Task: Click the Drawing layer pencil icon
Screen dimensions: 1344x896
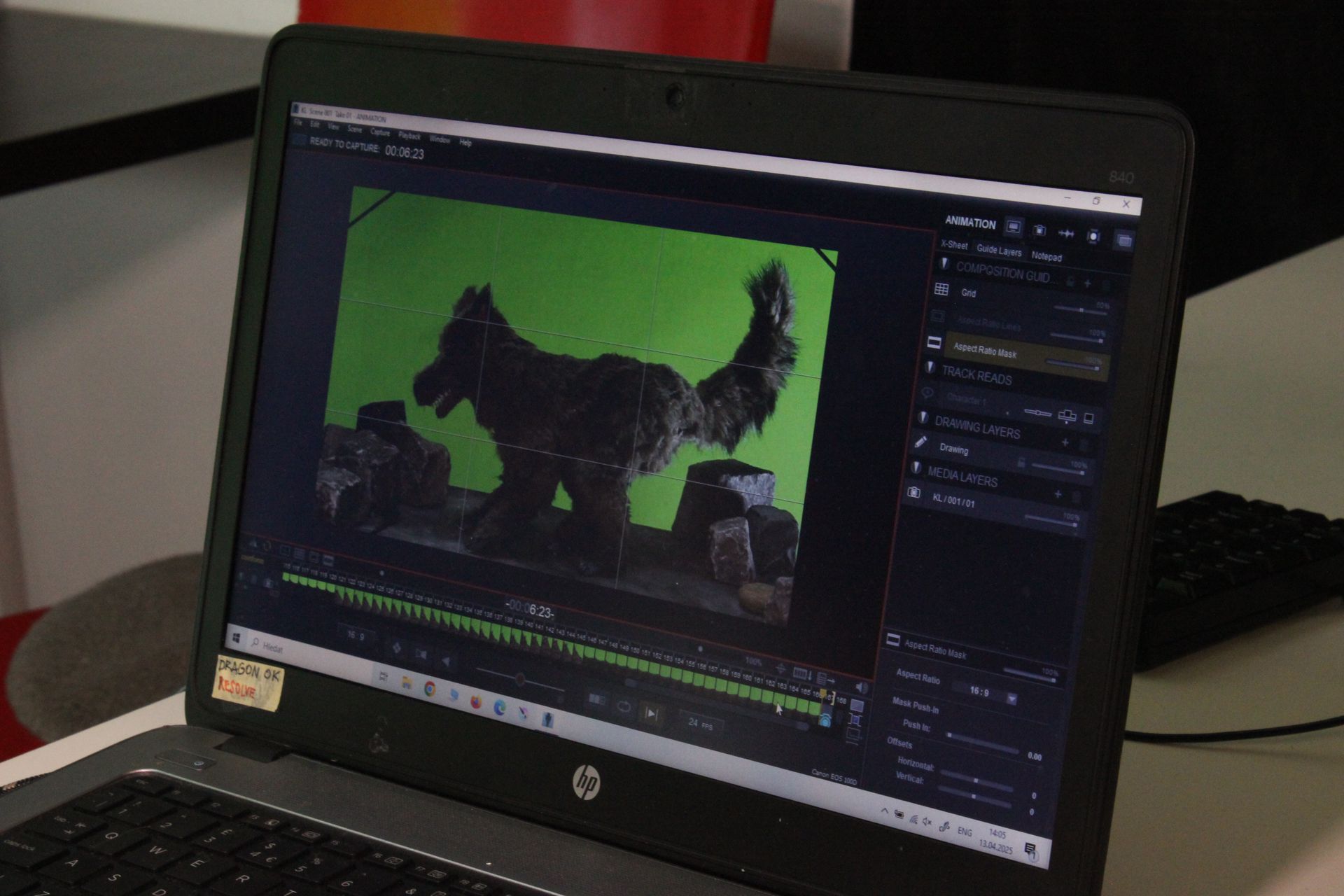Action: pos(920,442)
